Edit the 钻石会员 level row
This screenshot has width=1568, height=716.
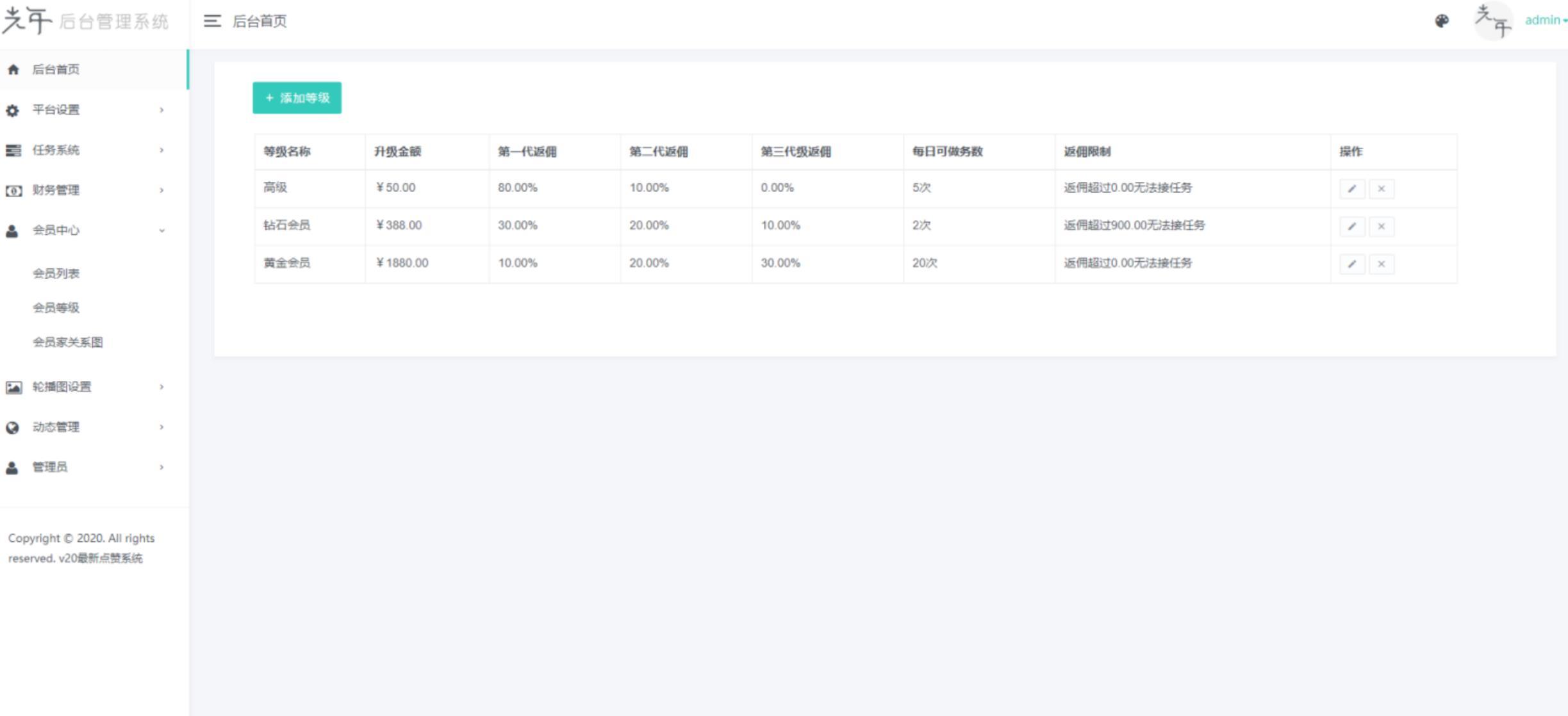1352,227
